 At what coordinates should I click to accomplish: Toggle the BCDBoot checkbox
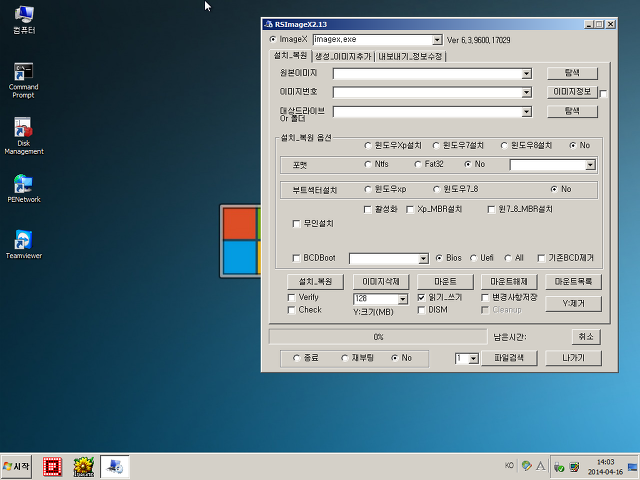[297, 258]
